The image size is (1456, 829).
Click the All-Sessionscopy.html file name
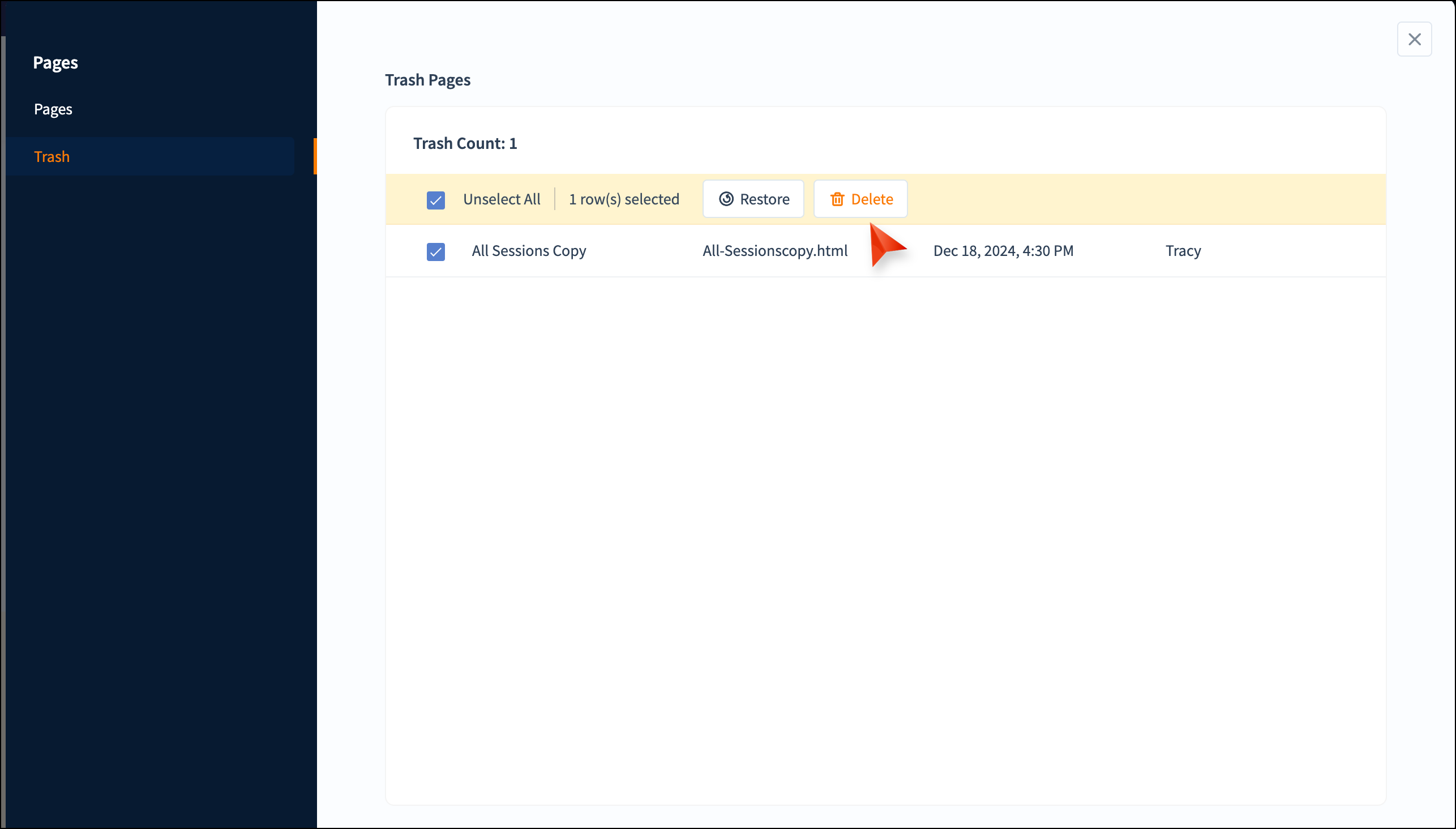[x=774, y=250]
